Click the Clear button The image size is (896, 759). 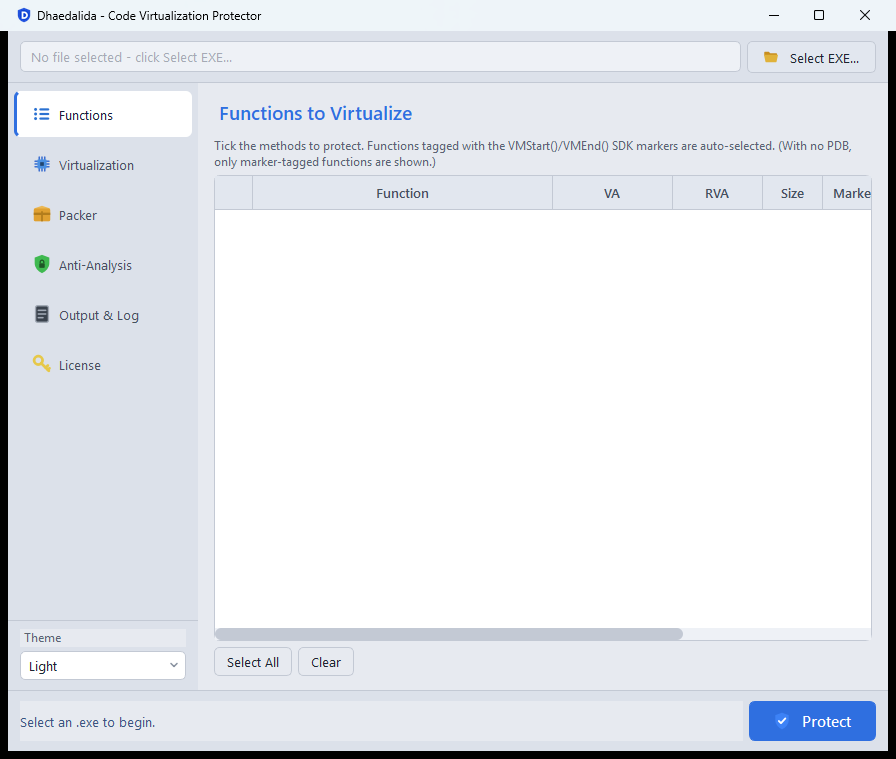(x=326, y=662)
